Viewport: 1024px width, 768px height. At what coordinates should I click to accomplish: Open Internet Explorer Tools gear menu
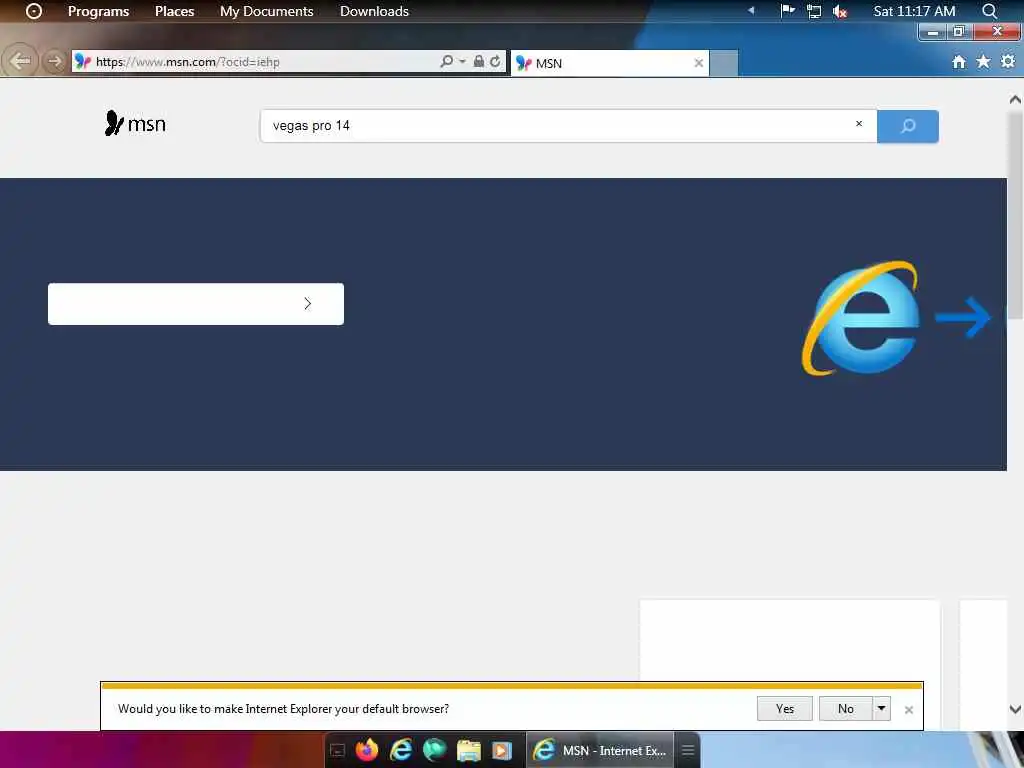(x=1008, y=61)
